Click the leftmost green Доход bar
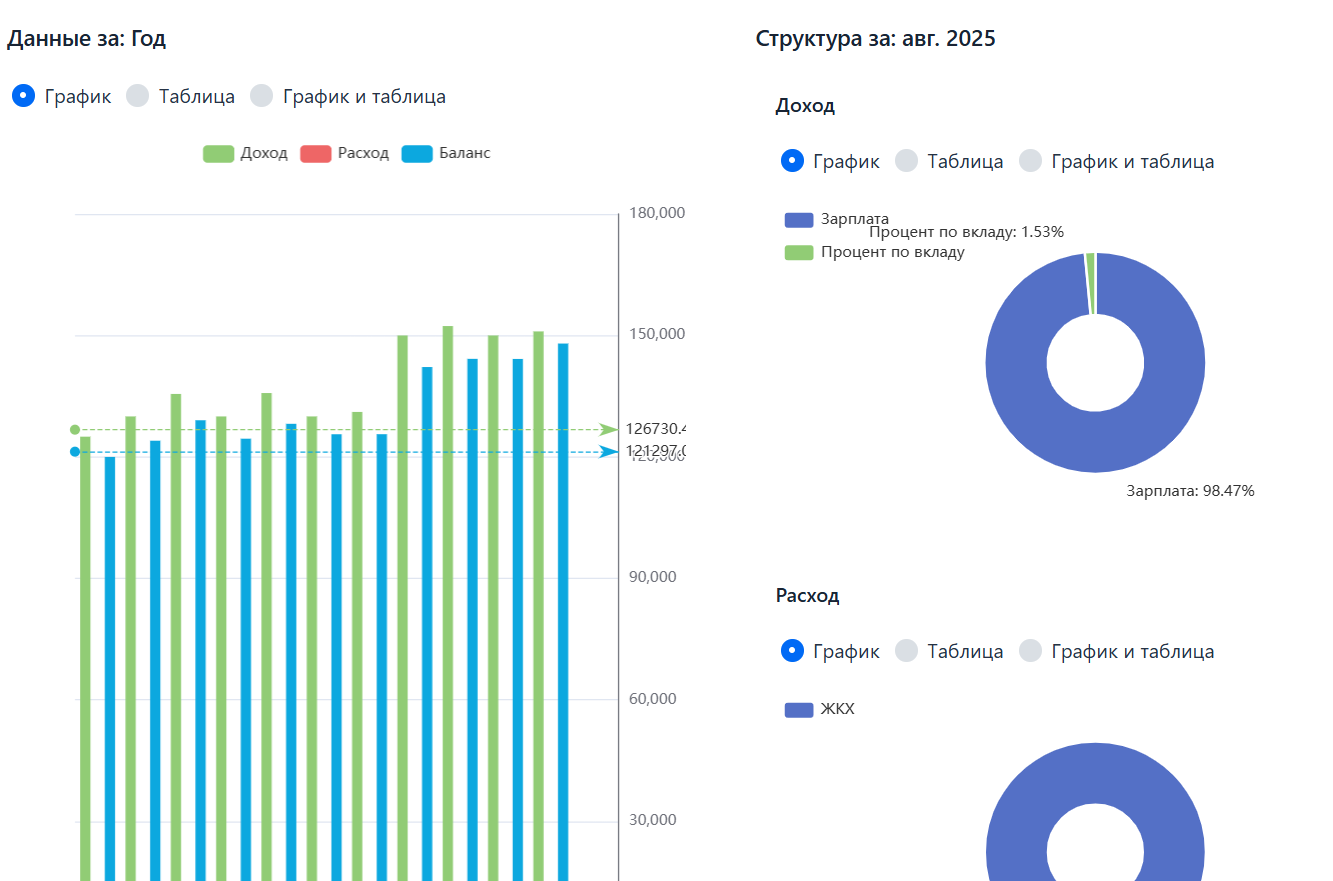The image size is (1333, 881). tap(85, 658)
